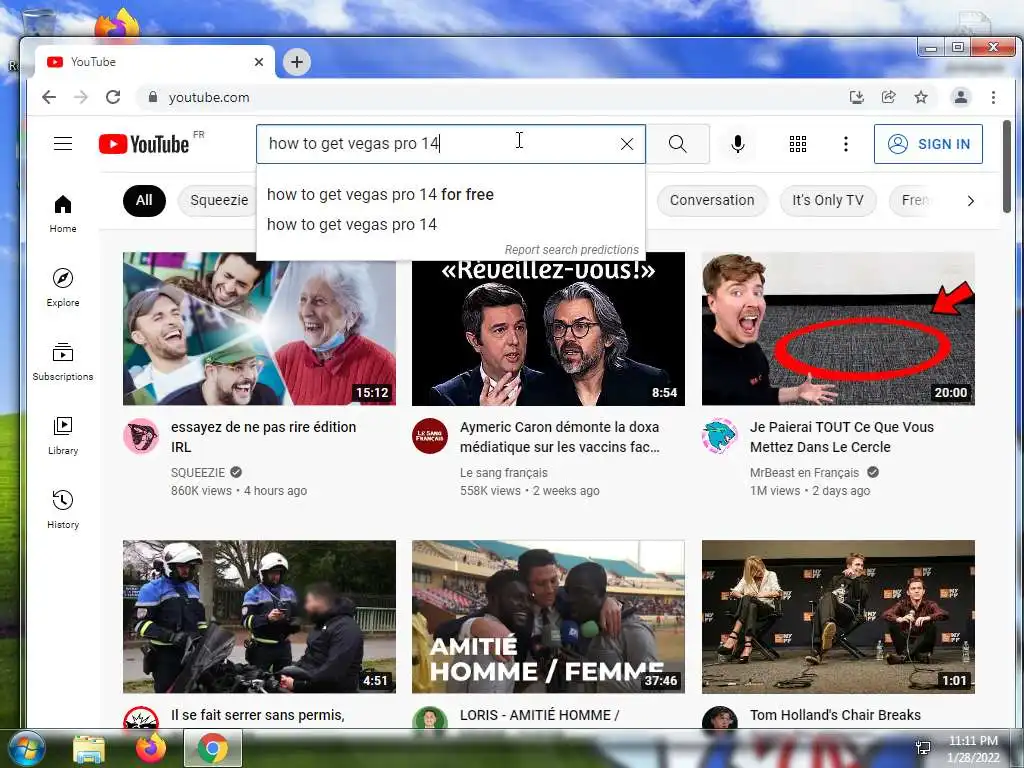Open the 37:46 'Amitié Homme / Femme' thumbnail
The width and height of the screenshot is (1024, 768).
pos(548,616)
